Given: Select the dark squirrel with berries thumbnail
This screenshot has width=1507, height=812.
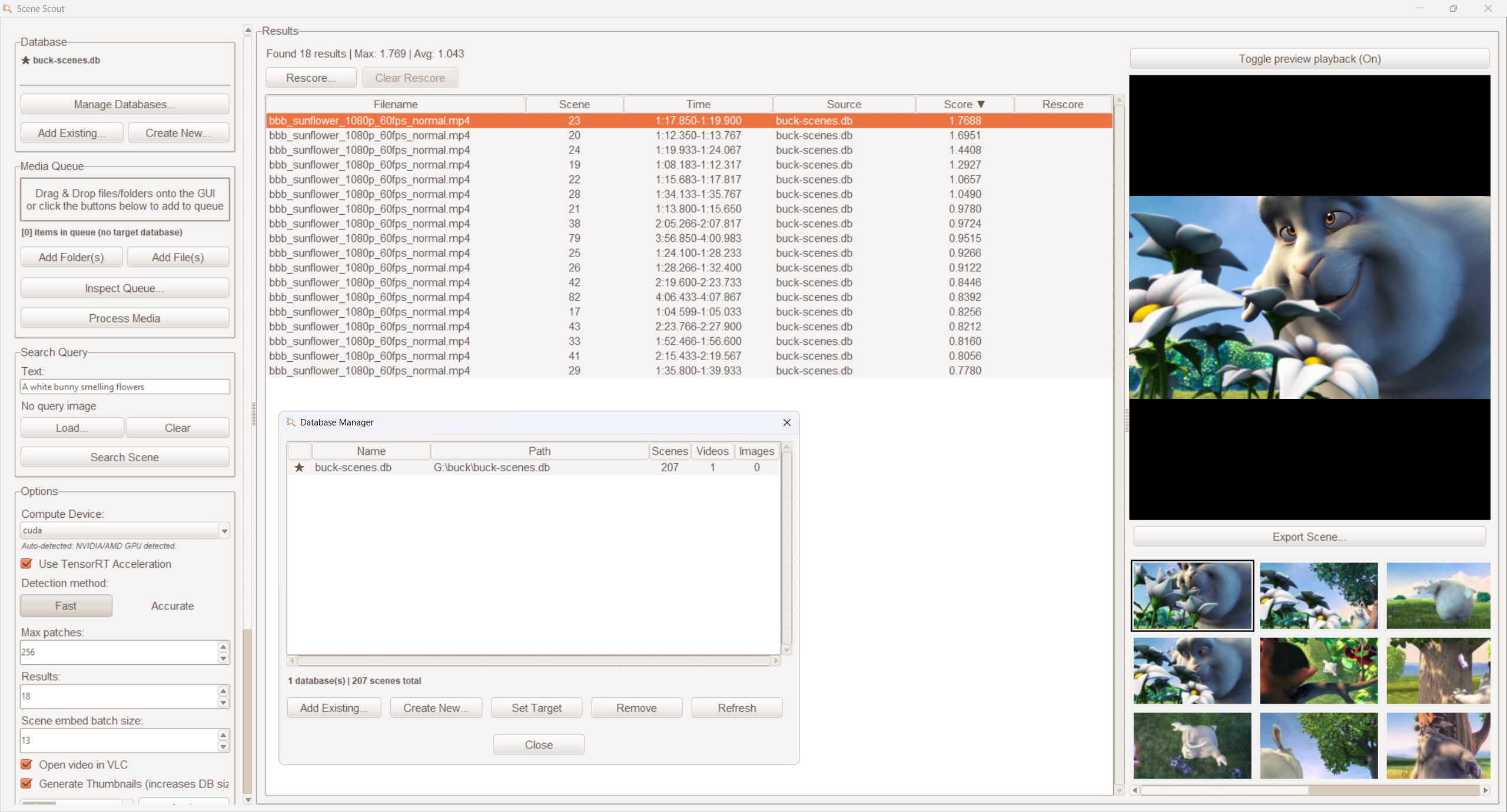Looking at the screenshot, I should (1319, 671).
